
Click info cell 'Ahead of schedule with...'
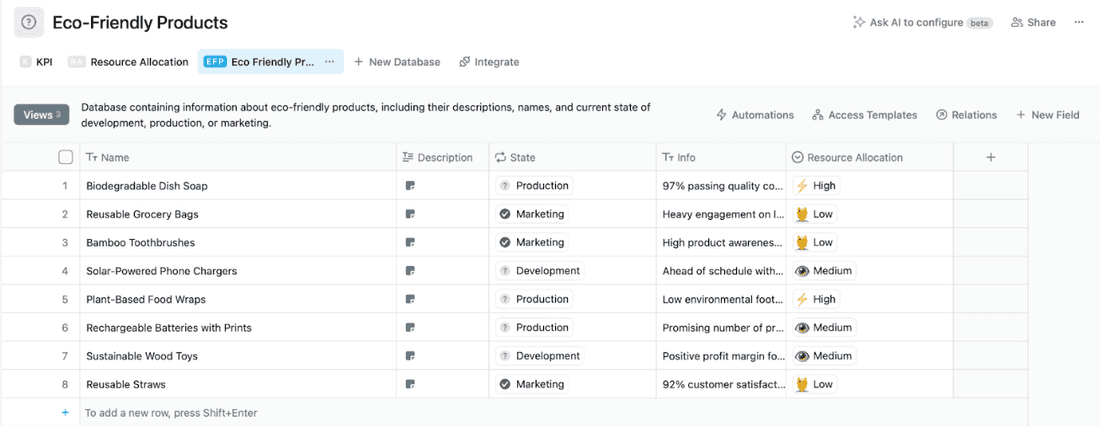[x=721, y=271]
